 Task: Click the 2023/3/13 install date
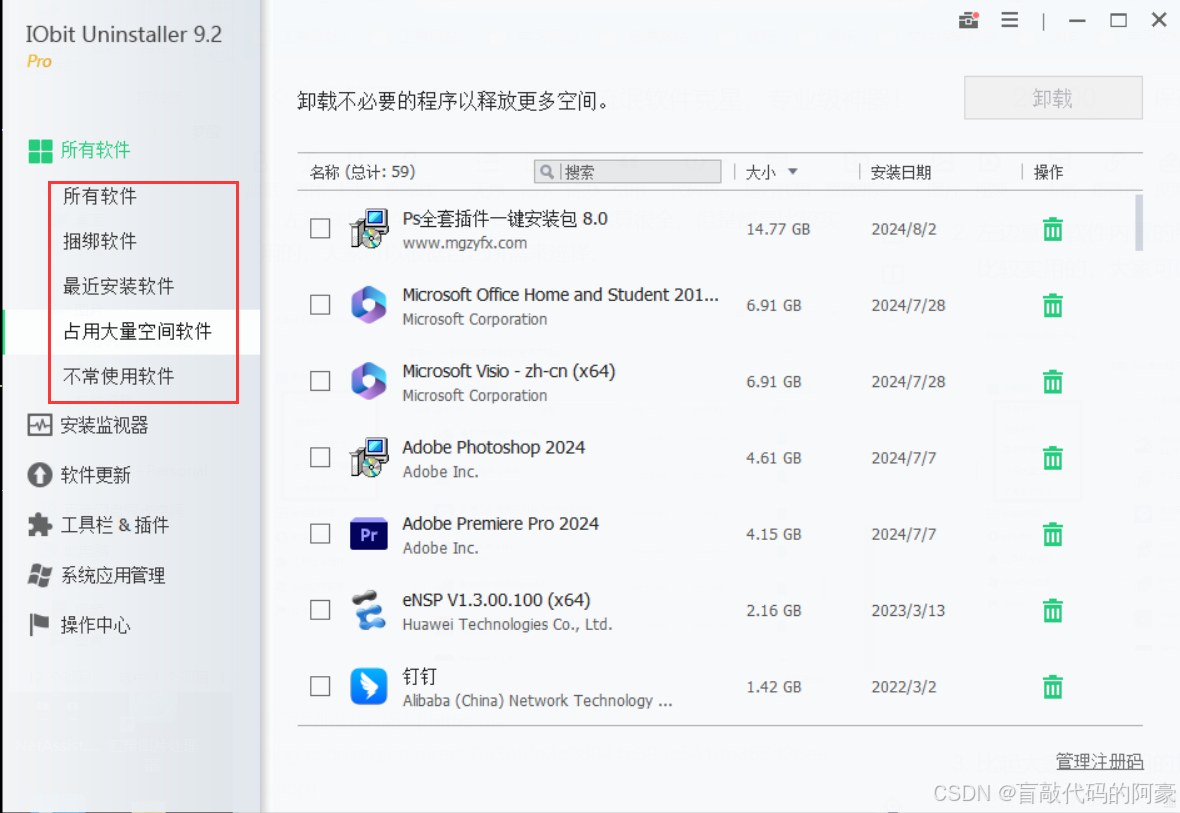pos(908,611)
